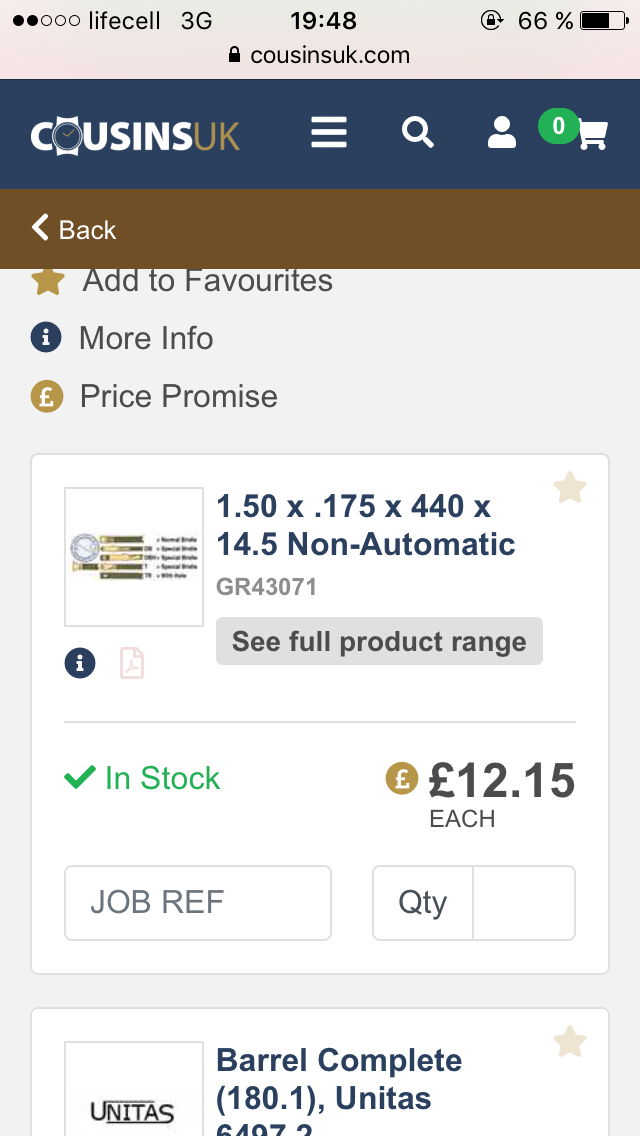Screen dimensions: 640x1136
Task: Open the user account icon
Action: (x=501, y=132)
